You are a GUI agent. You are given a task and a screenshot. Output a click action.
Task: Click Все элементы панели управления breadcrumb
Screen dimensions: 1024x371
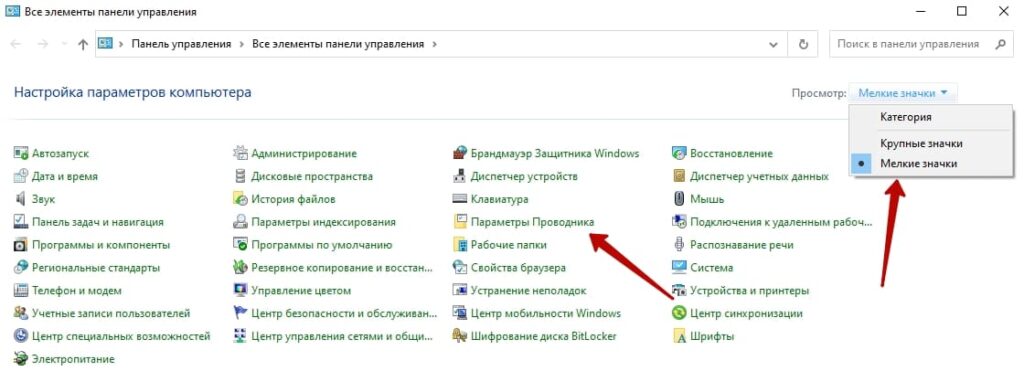[x=338, y=44]
